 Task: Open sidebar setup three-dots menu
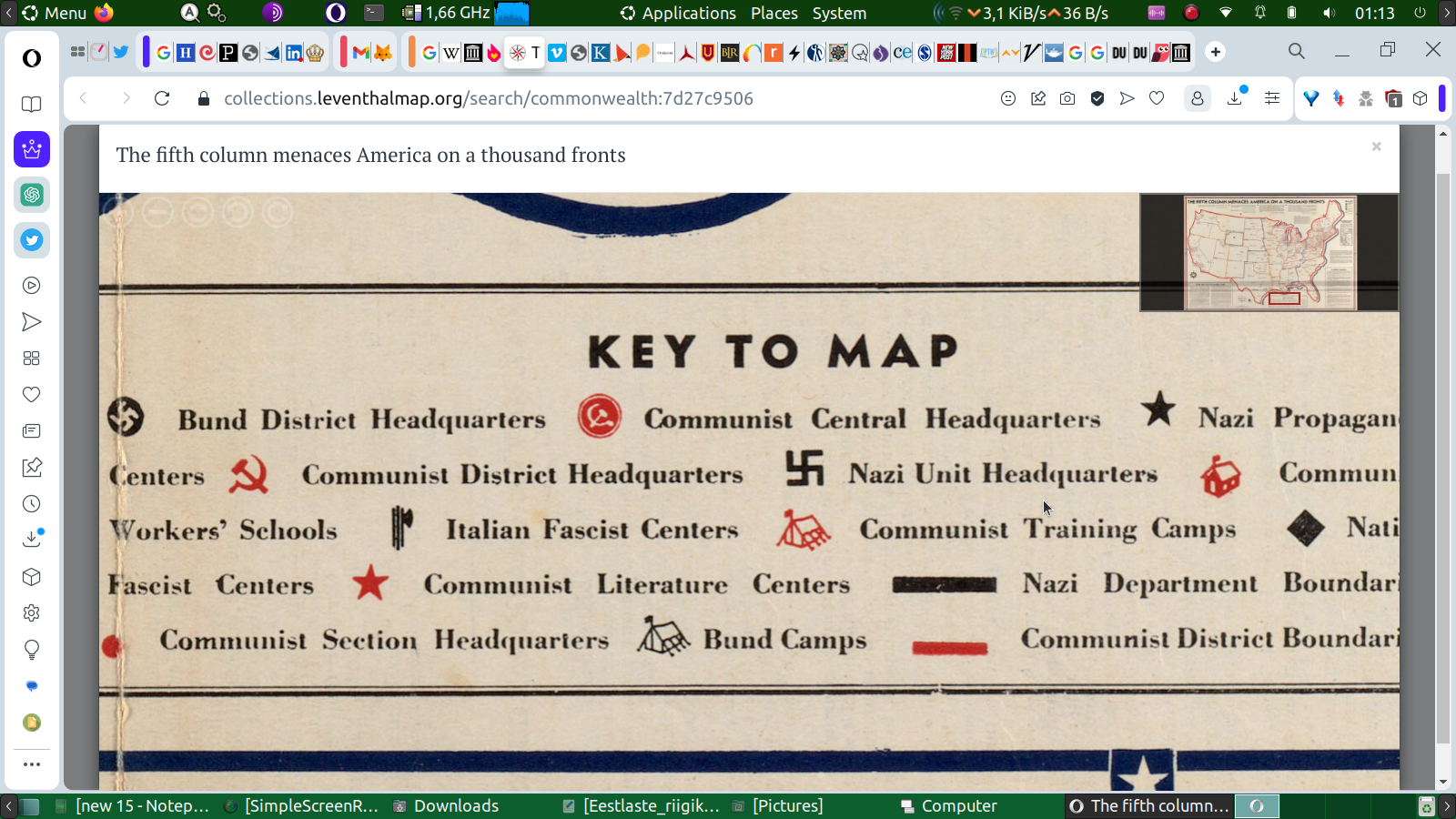tap(32, 764)
